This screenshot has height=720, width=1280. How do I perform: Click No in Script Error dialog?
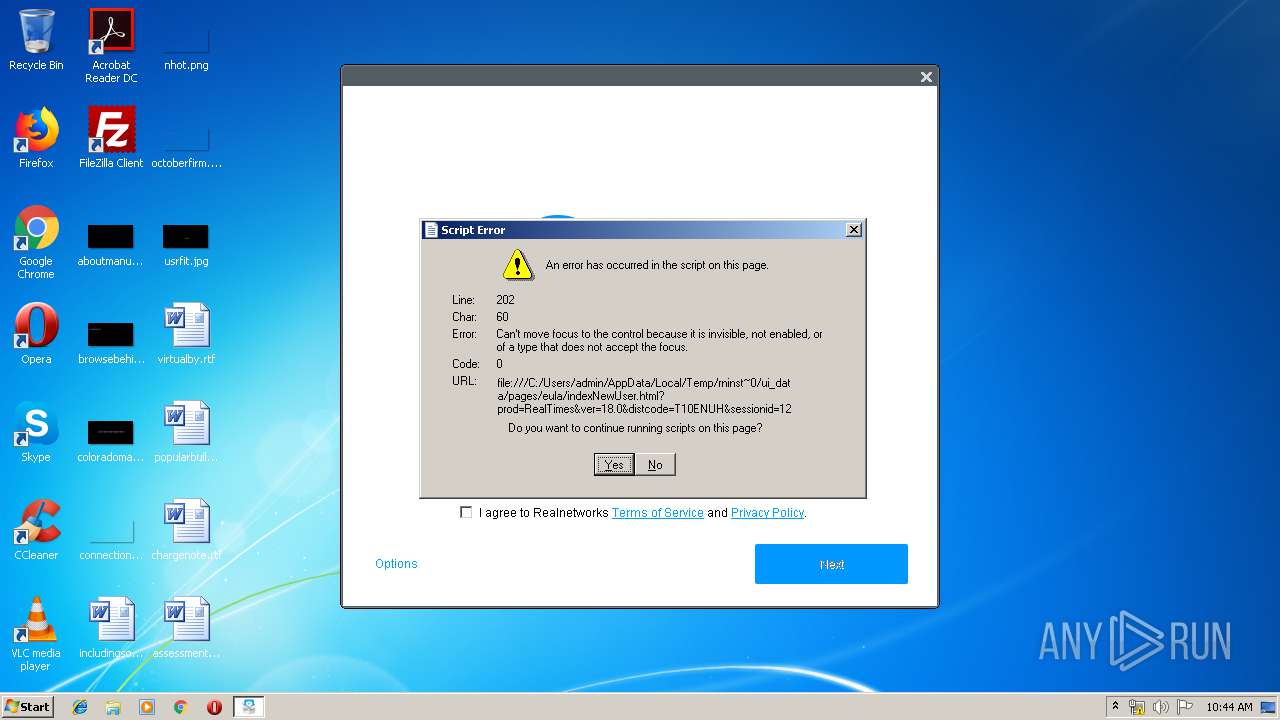coord(655,464)
